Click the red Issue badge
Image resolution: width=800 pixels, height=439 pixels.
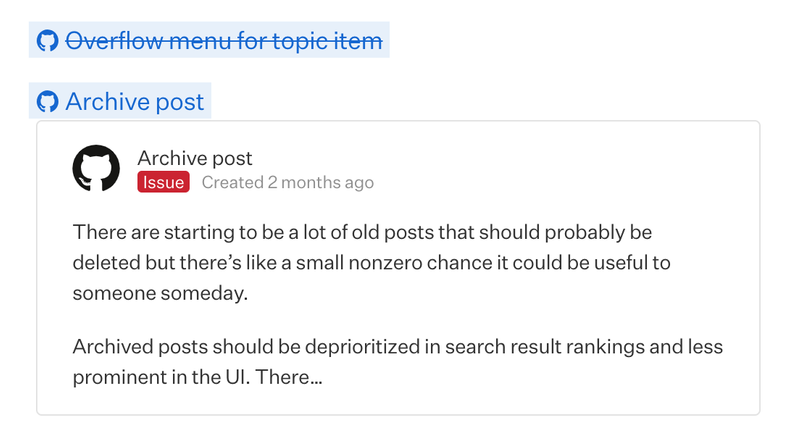[163, 182]
